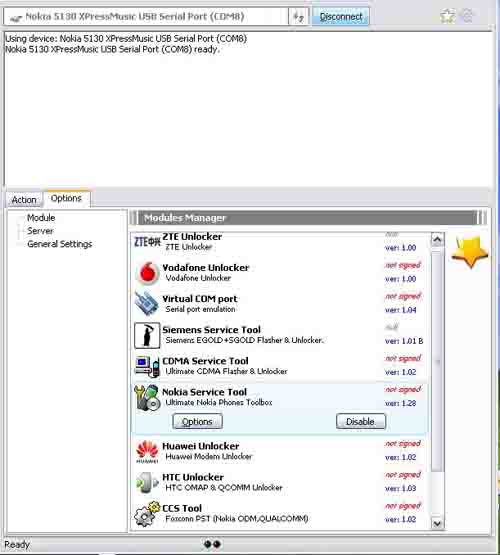
Task: Open Nokia Service Tool Options button
Action: [197, 422]
